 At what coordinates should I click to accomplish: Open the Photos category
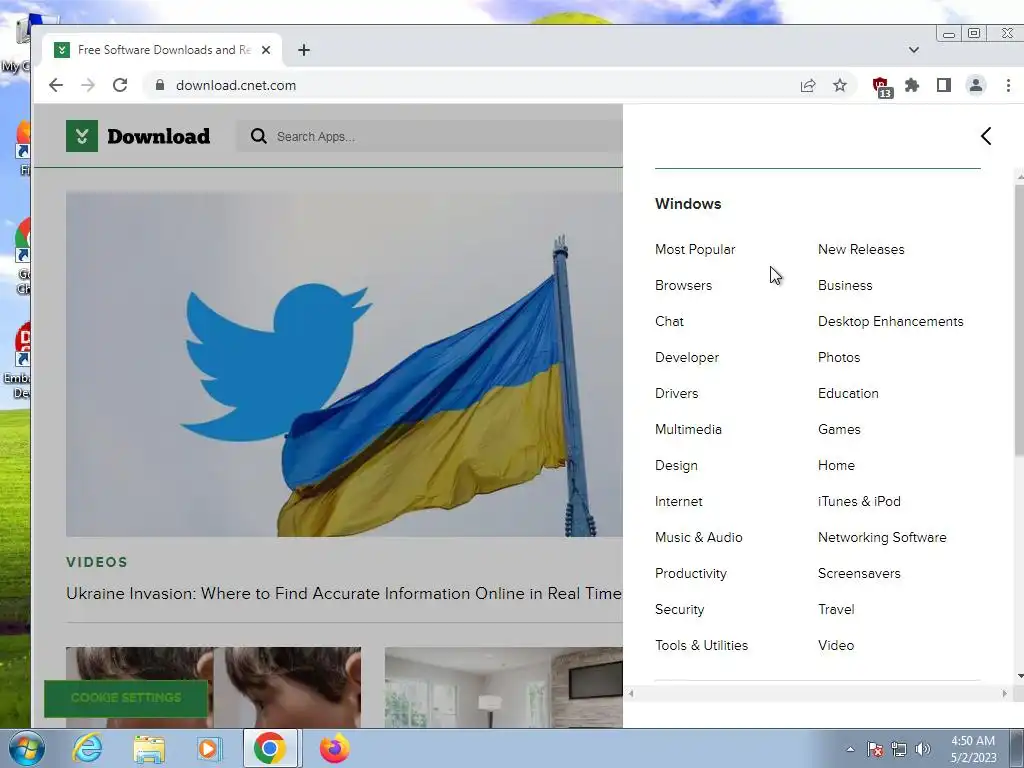pyautogui.click(x=839, y=357)
